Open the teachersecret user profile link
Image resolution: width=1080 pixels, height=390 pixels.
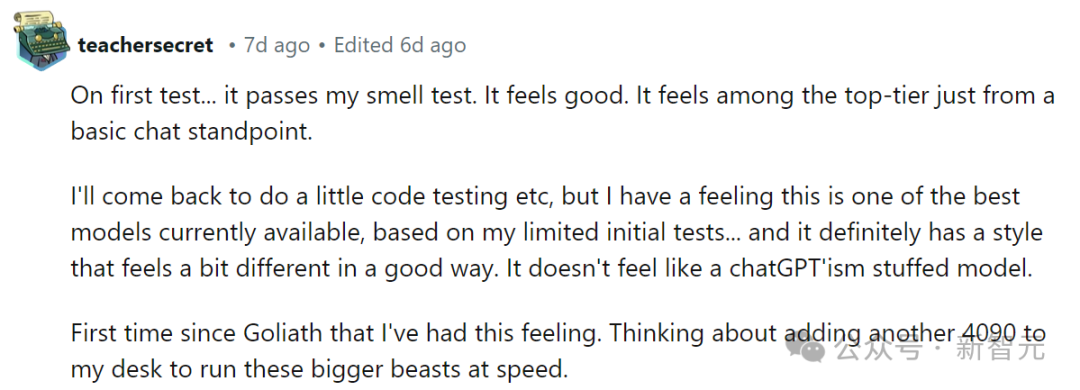click(x=146, y=46)
